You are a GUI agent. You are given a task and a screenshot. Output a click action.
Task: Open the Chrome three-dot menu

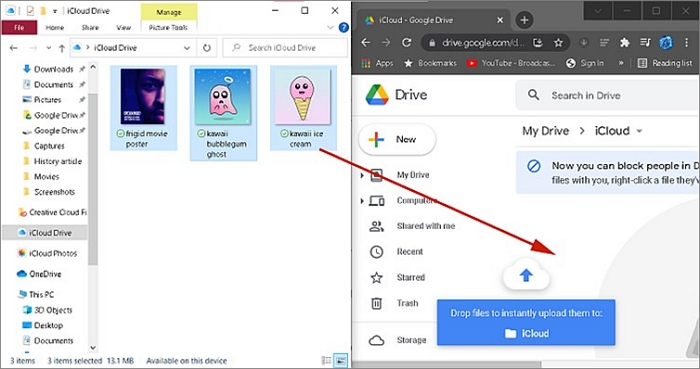[687, 43]
